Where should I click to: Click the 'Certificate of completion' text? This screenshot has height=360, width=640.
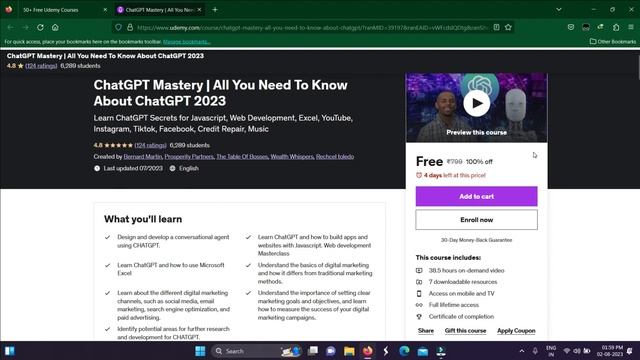click(x=461, y=317)
